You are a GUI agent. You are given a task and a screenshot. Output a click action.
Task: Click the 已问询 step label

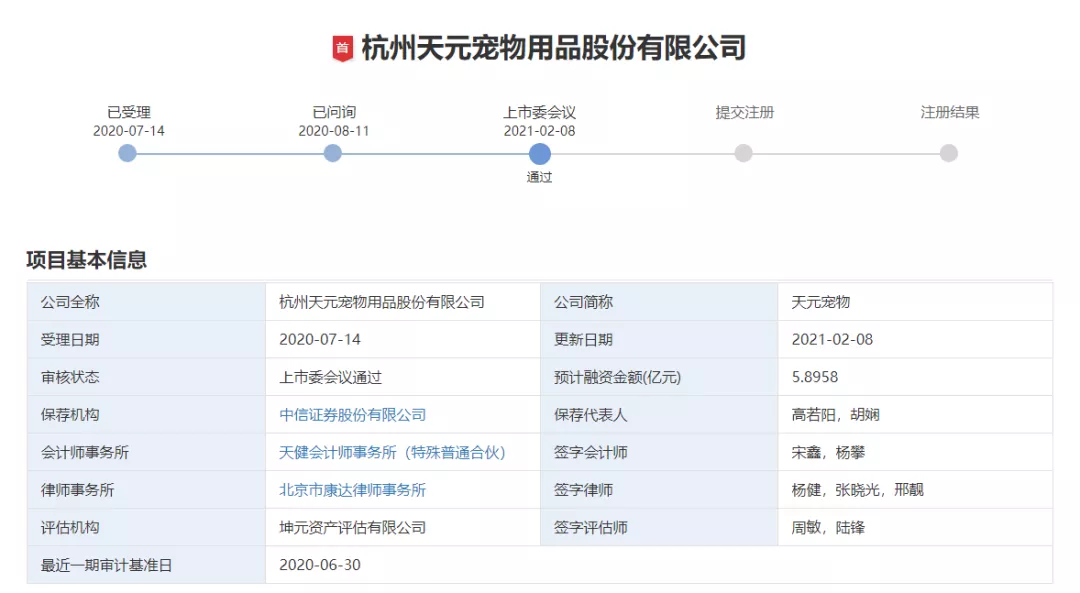click(334, 112)
